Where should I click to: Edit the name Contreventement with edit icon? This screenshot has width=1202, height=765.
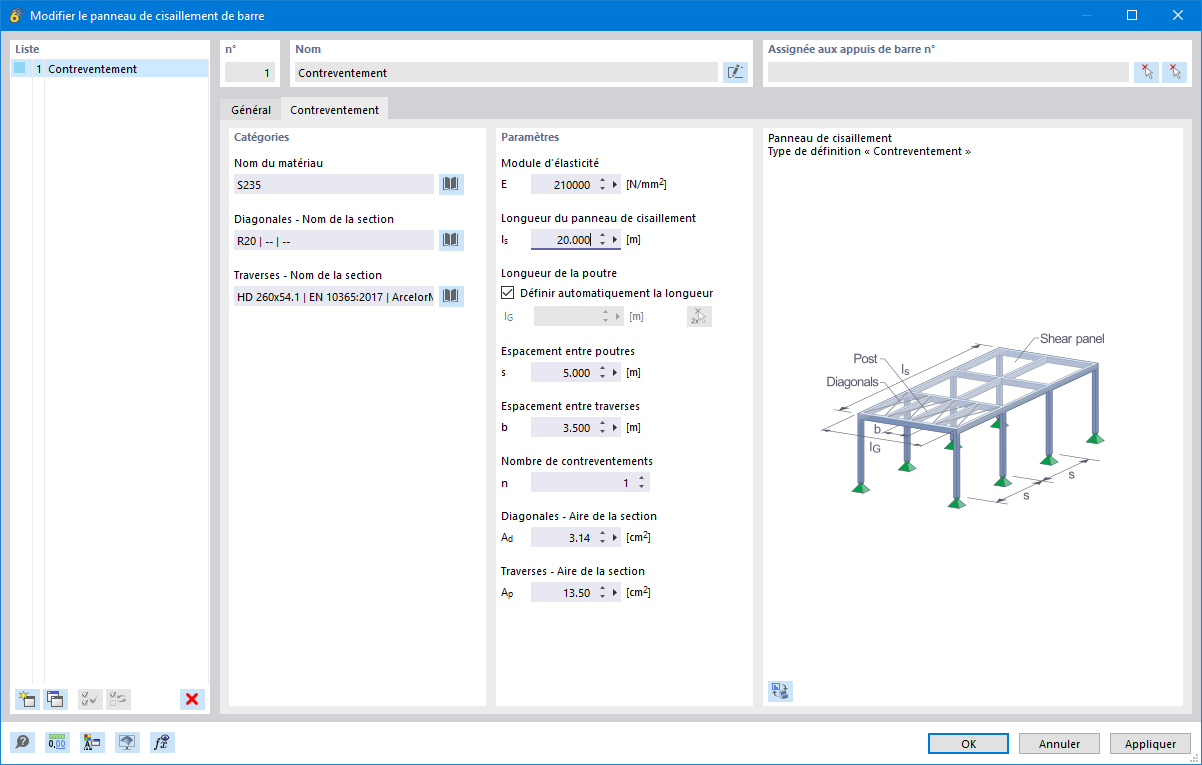(x=735, y=72)
